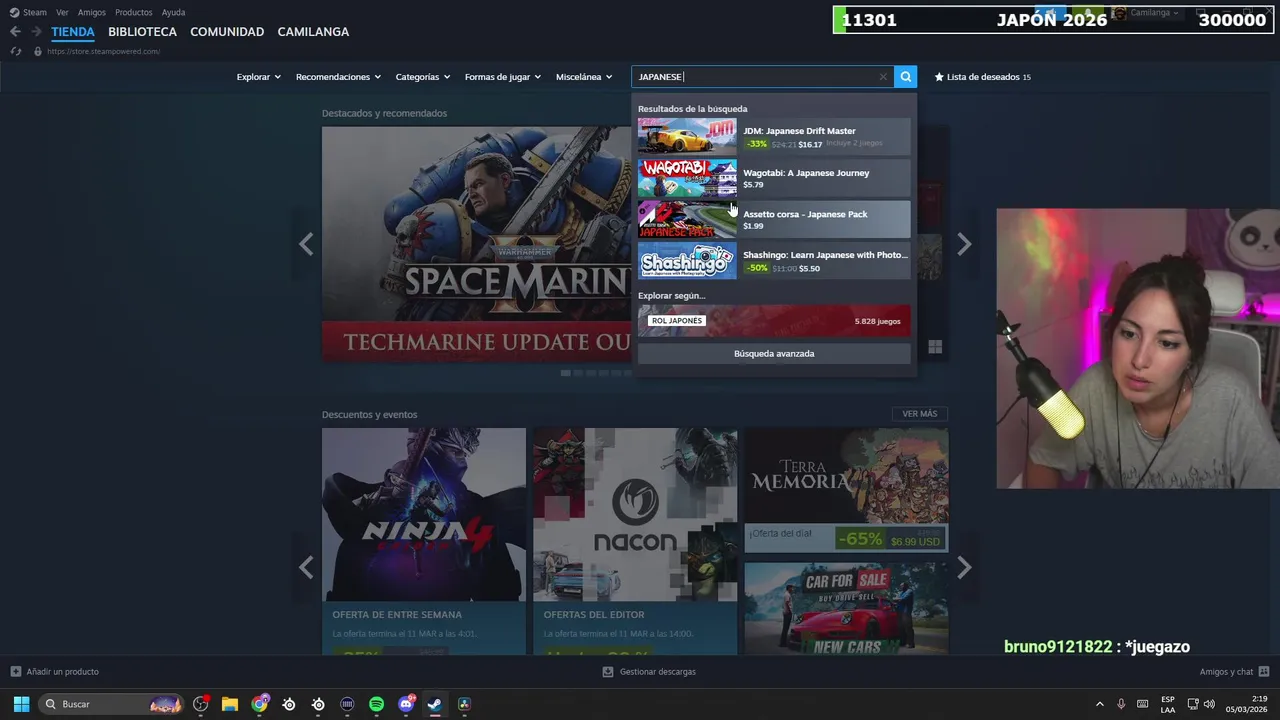The image size is (1280, 720).
Task: Click the Búsqueda avanzada button
Action: (x=774, y=353)
